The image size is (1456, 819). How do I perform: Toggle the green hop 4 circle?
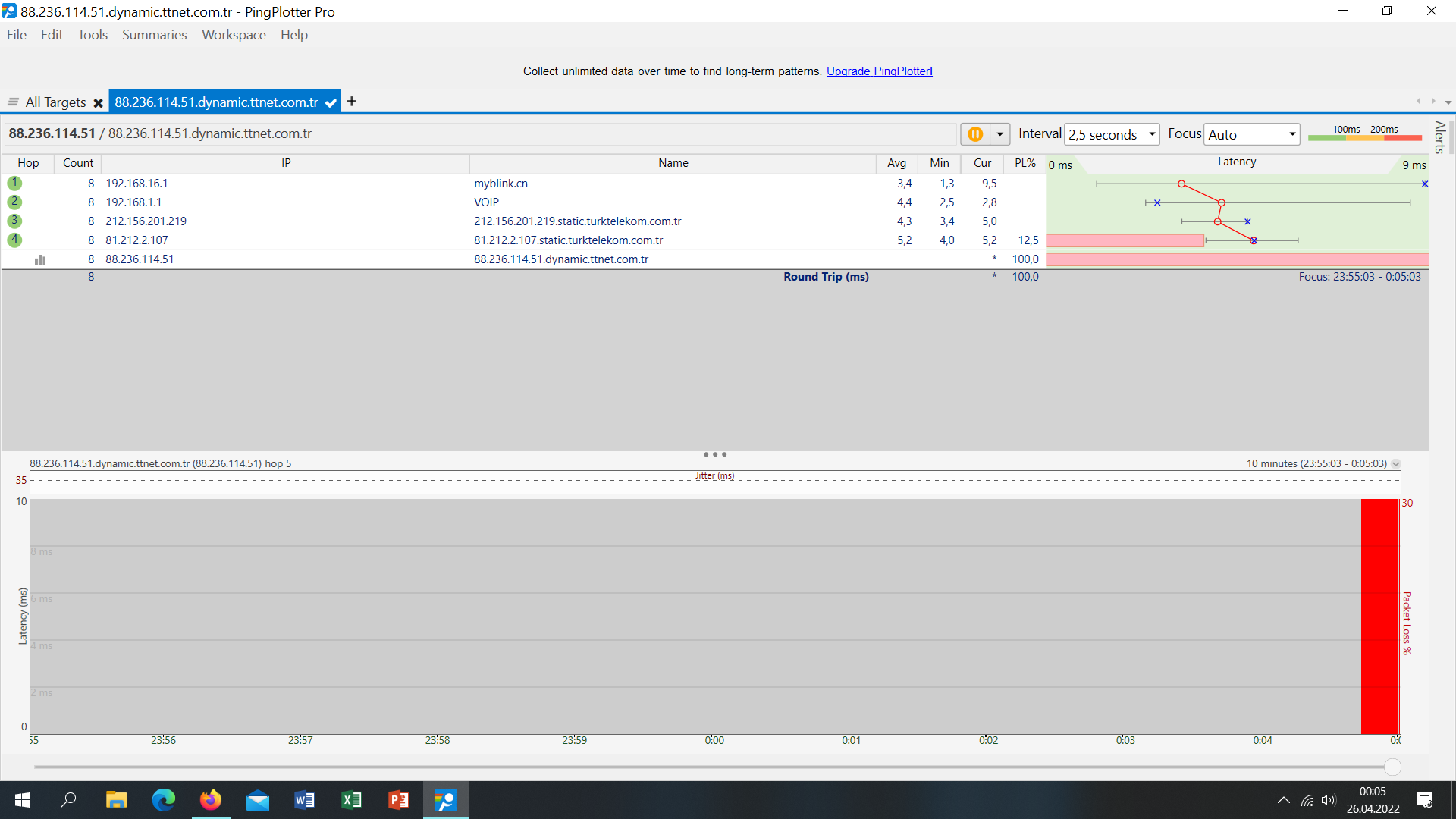[x=14, y=240]
